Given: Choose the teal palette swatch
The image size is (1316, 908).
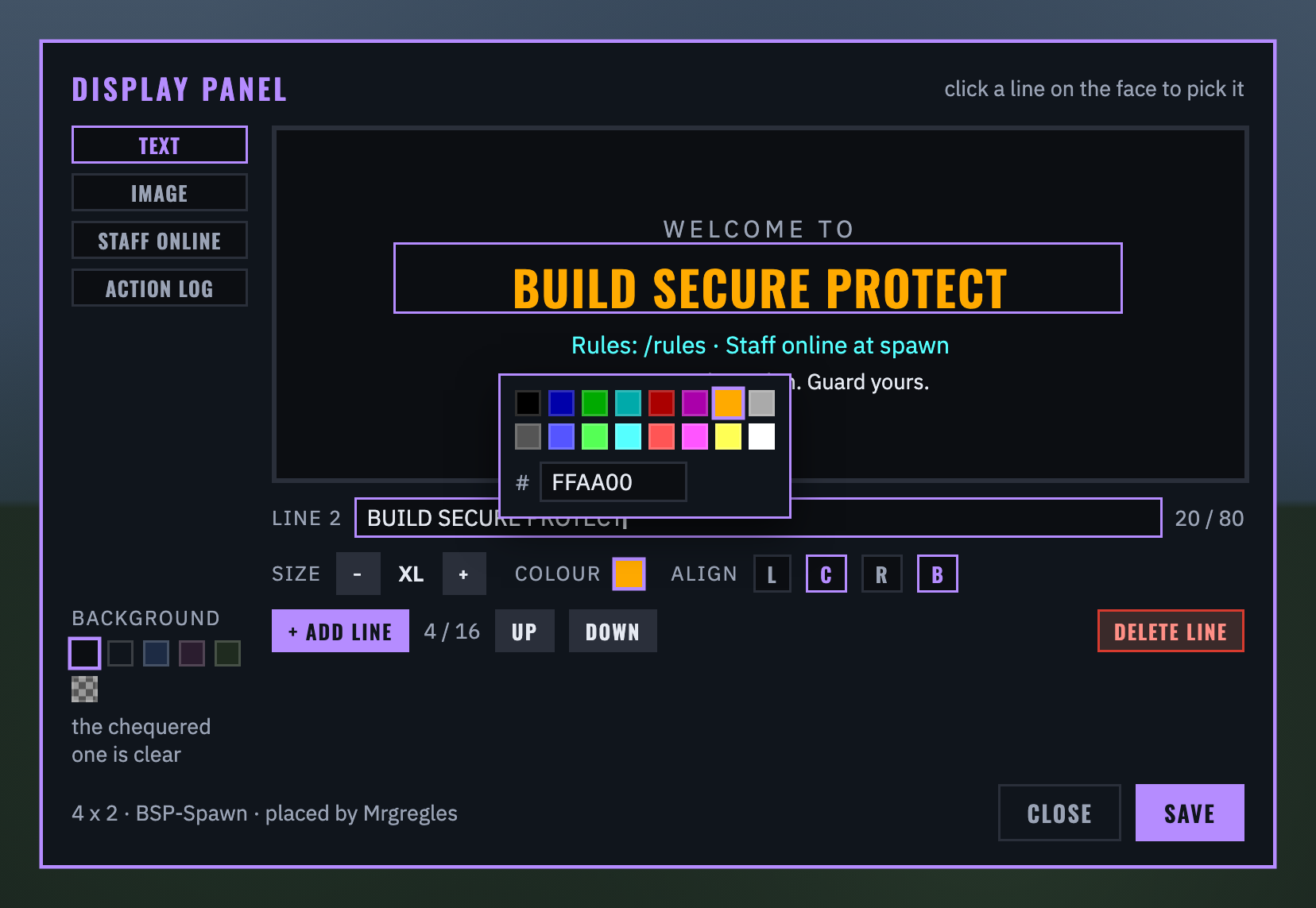Looking at the screenshot, I should 628,403.
